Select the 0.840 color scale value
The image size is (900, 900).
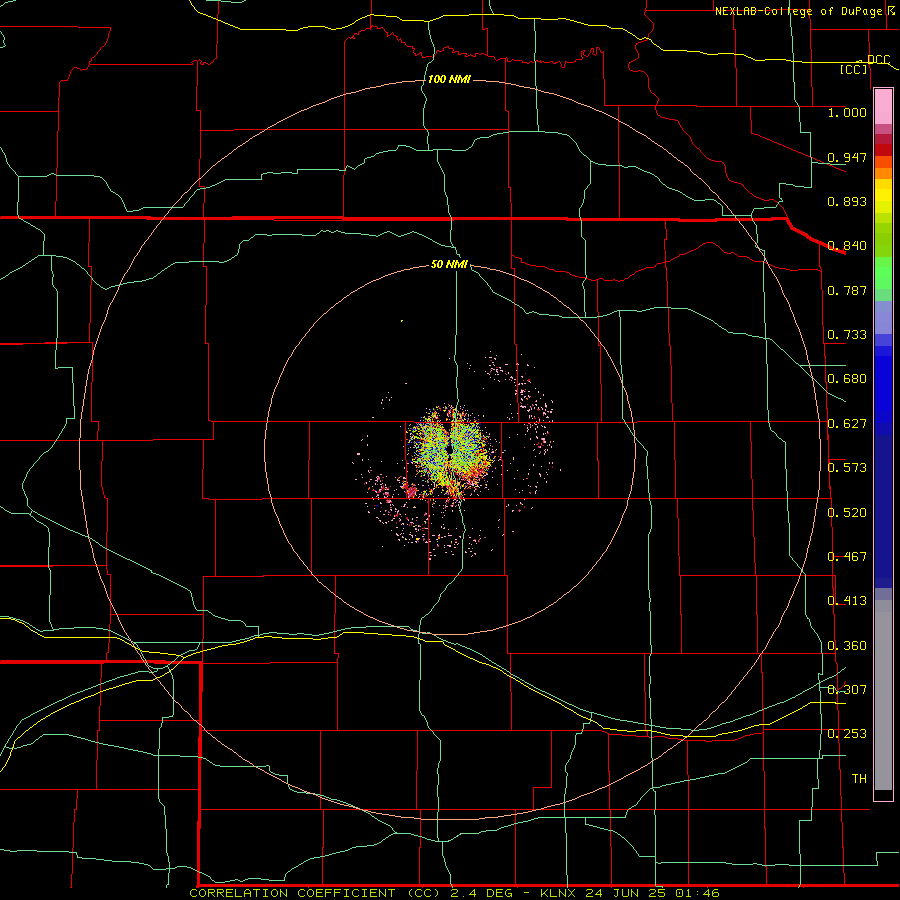[847, 246]
